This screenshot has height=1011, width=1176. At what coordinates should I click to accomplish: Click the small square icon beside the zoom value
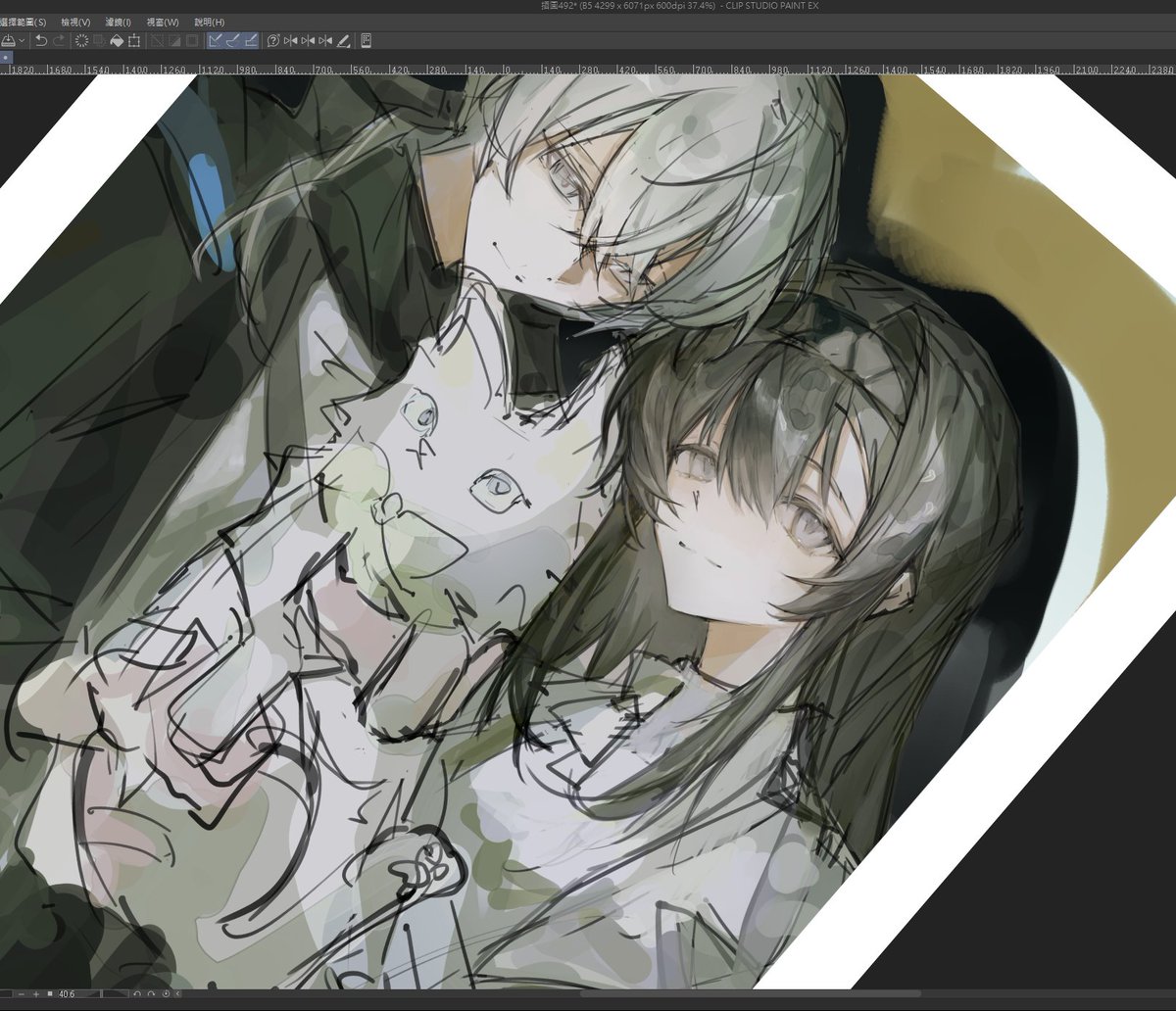(50, 993)
